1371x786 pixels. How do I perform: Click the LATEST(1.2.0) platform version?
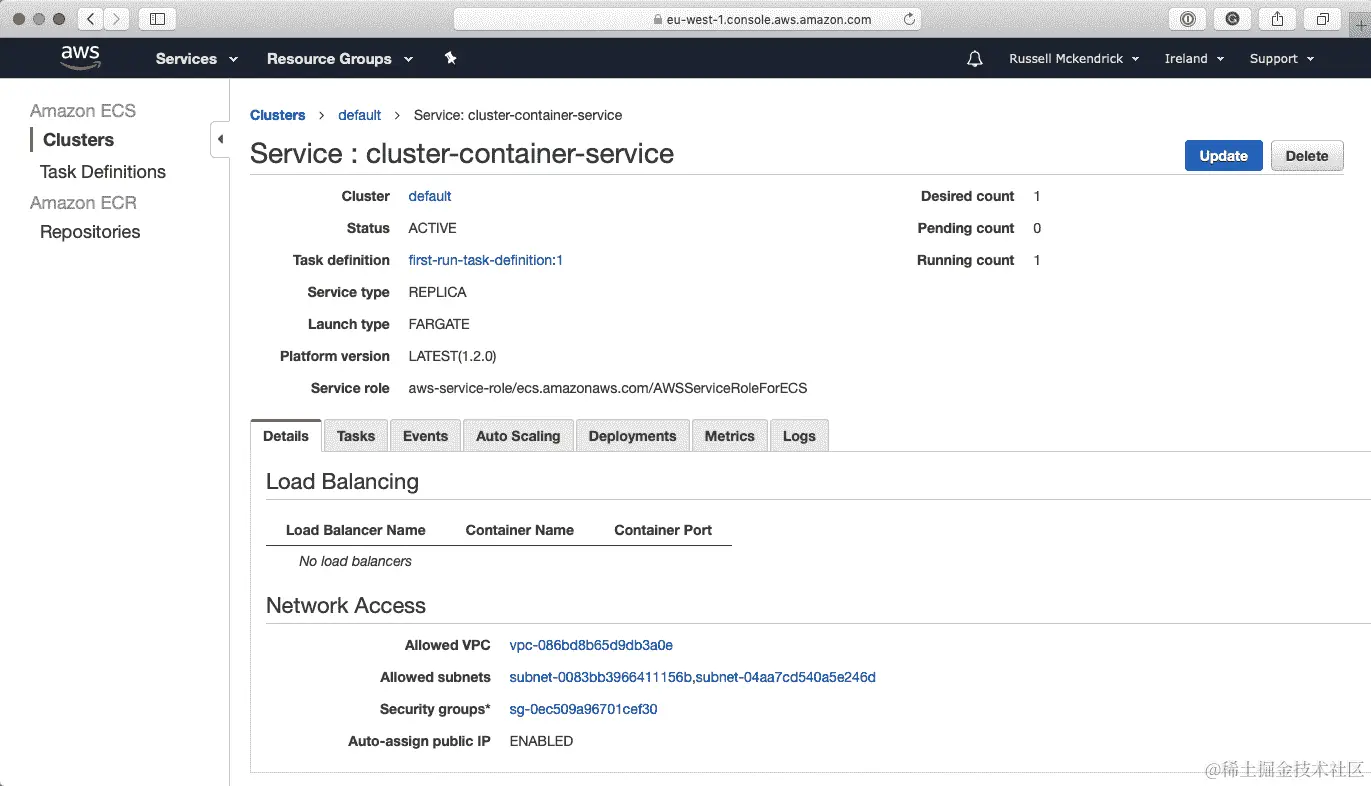point(453,356)
